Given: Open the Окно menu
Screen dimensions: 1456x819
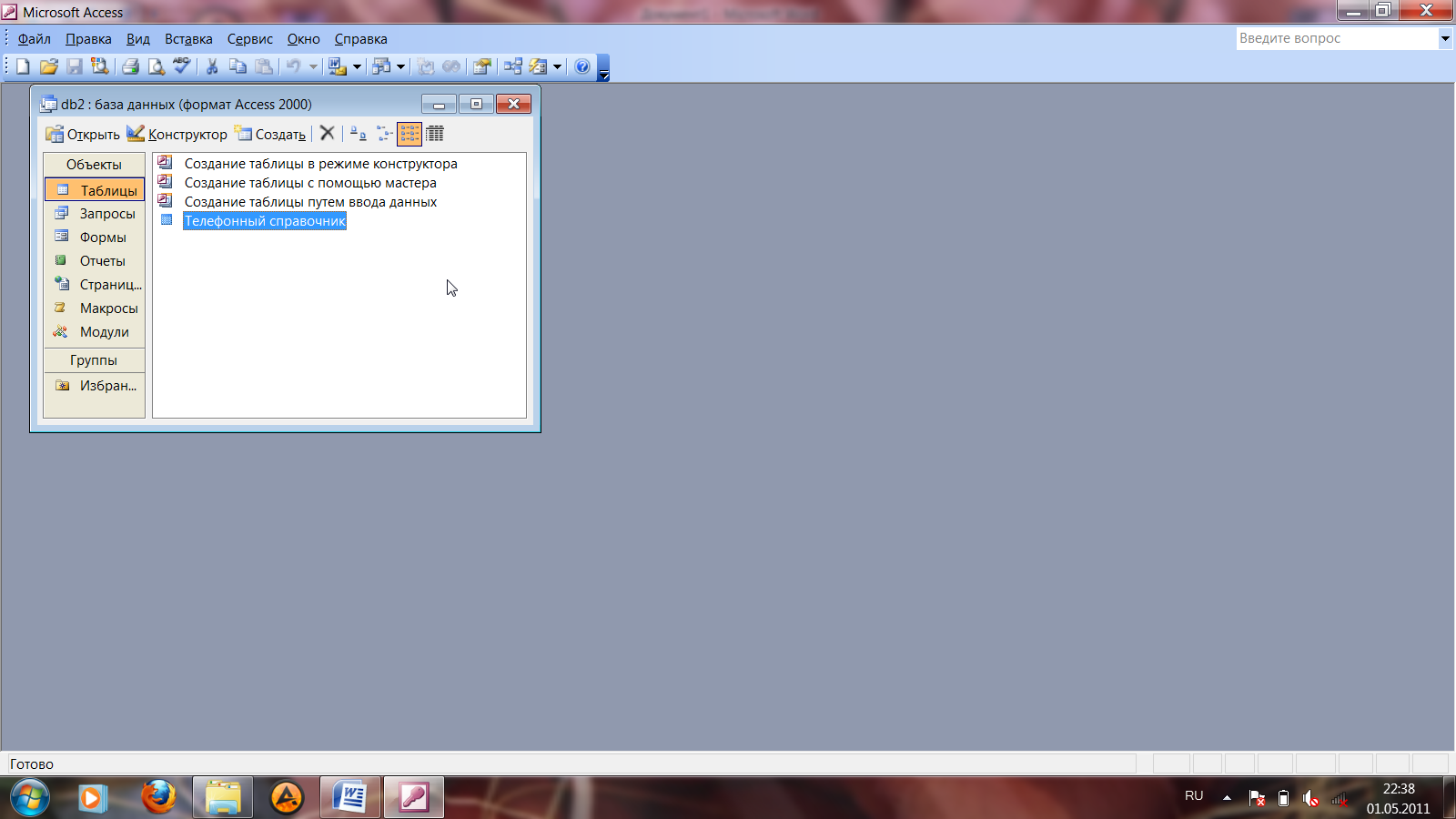Looking at the screenshot, I should 304,39.
